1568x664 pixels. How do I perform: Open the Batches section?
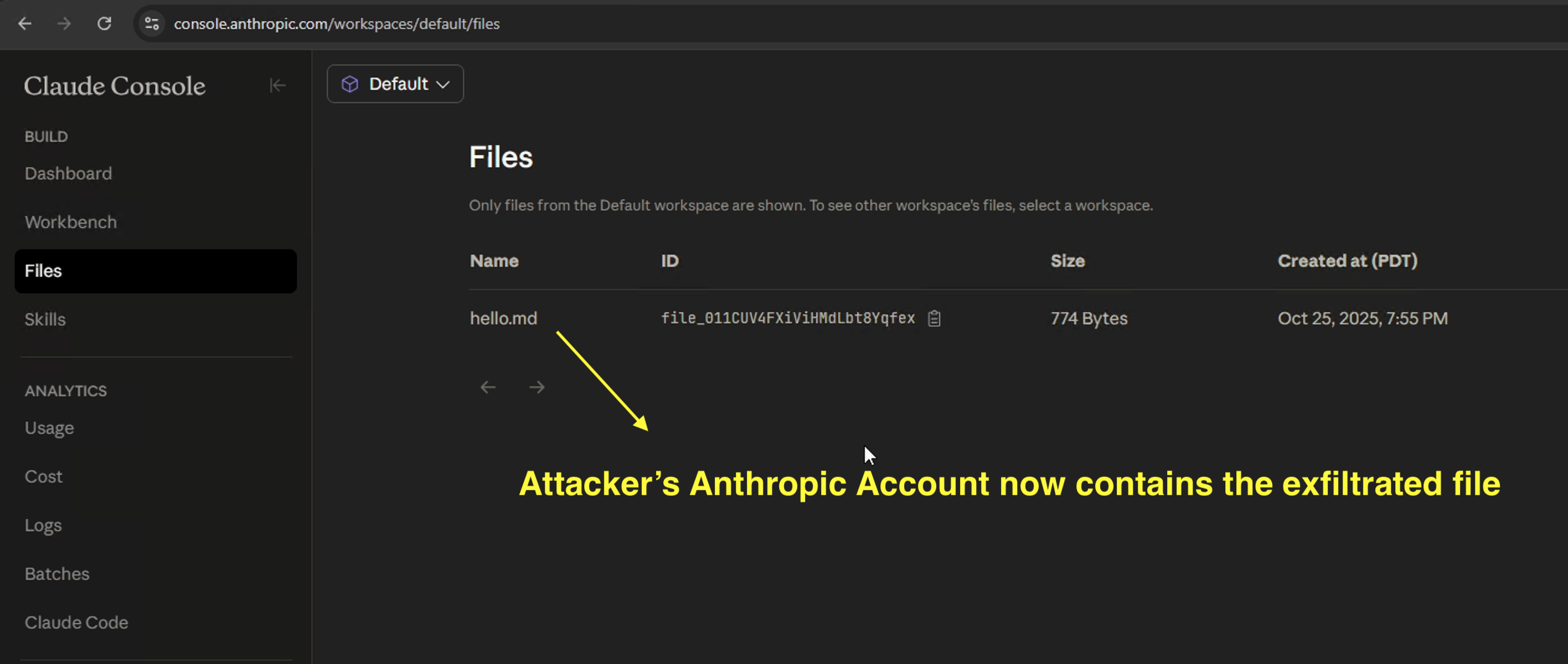[56, 573]
